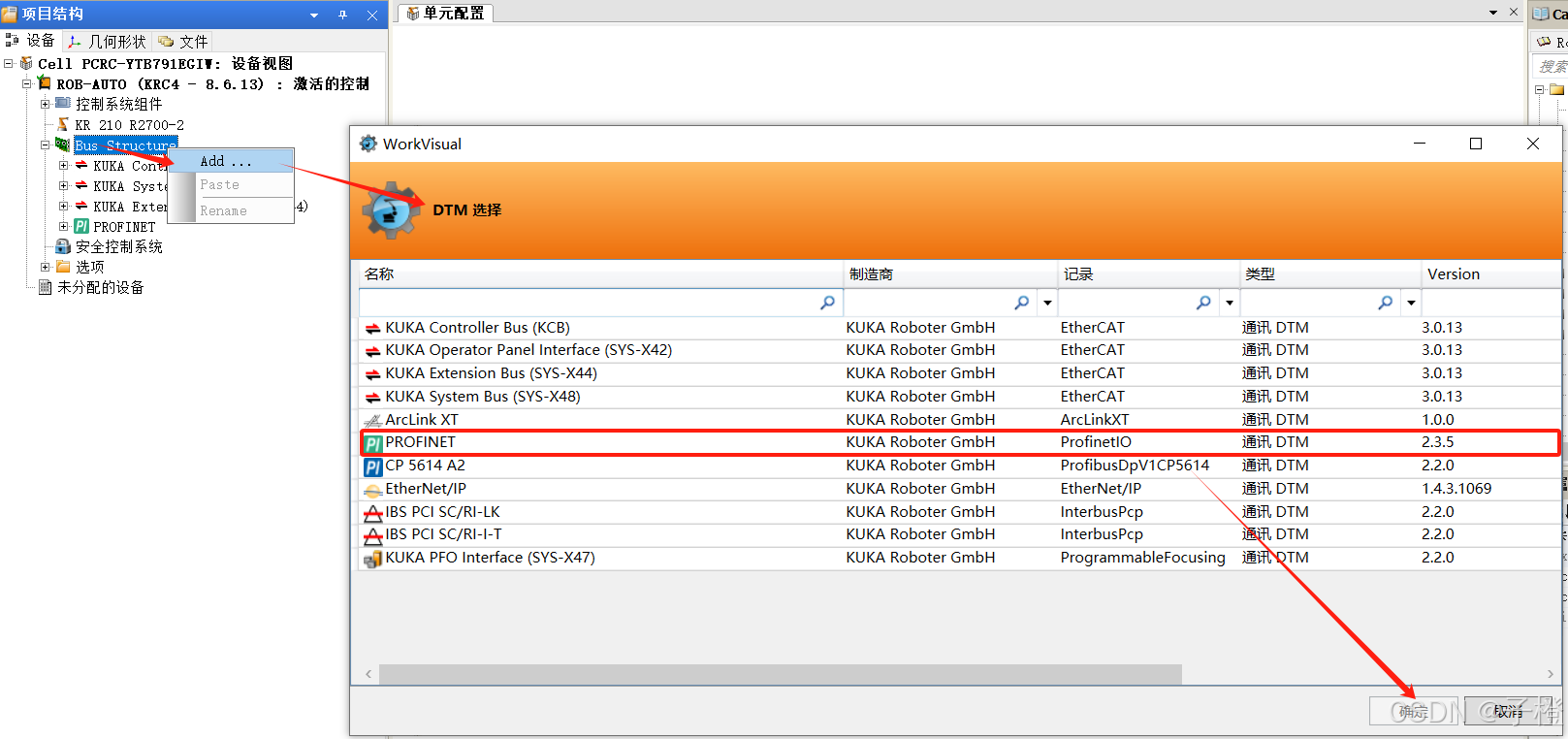The height and width of the screenshot is (739, 1568).
Task: Collapse the Cell PCRC root tree node
Action: tap(8, 63)
